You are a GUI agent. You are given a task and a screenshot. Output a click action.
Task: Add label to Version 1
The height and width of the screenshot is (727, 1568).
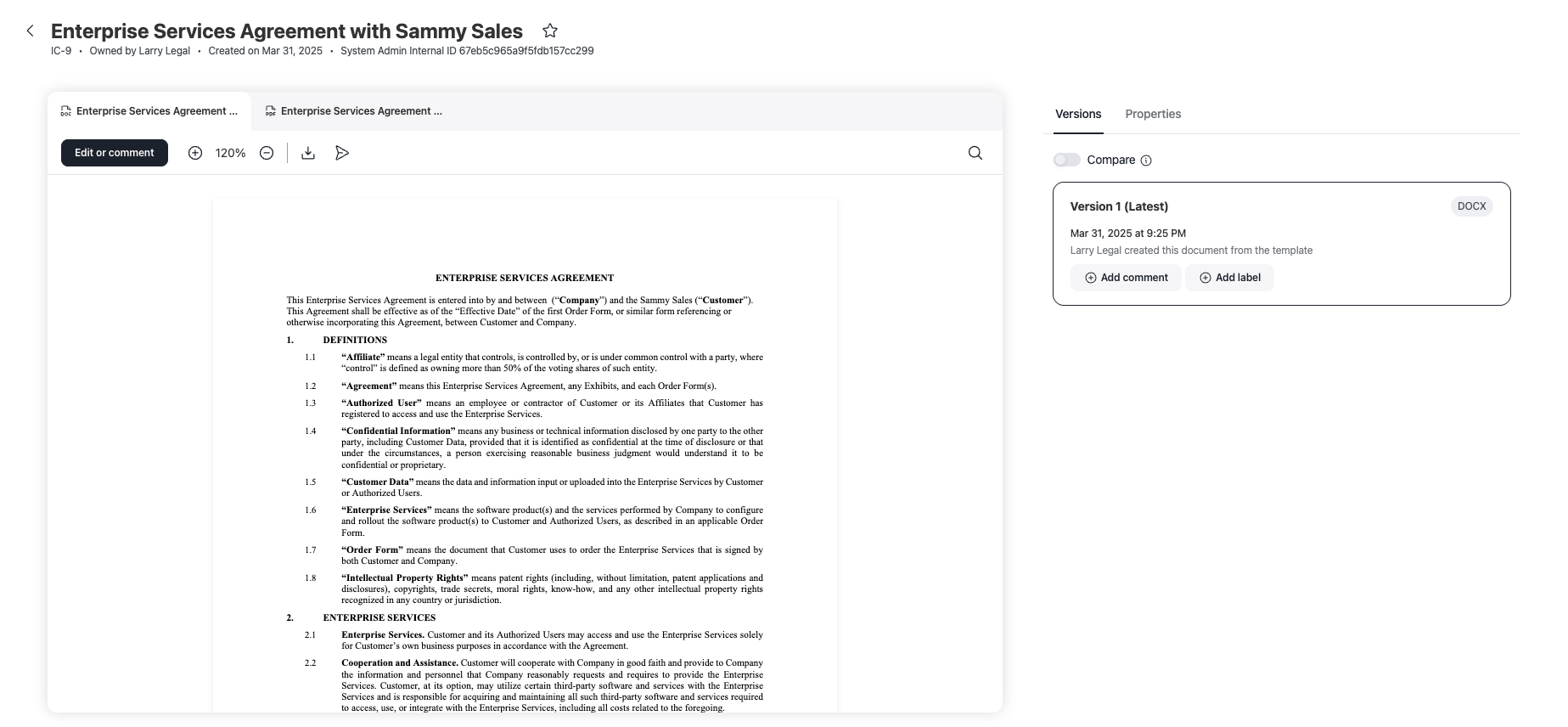tap(1229, 278)
